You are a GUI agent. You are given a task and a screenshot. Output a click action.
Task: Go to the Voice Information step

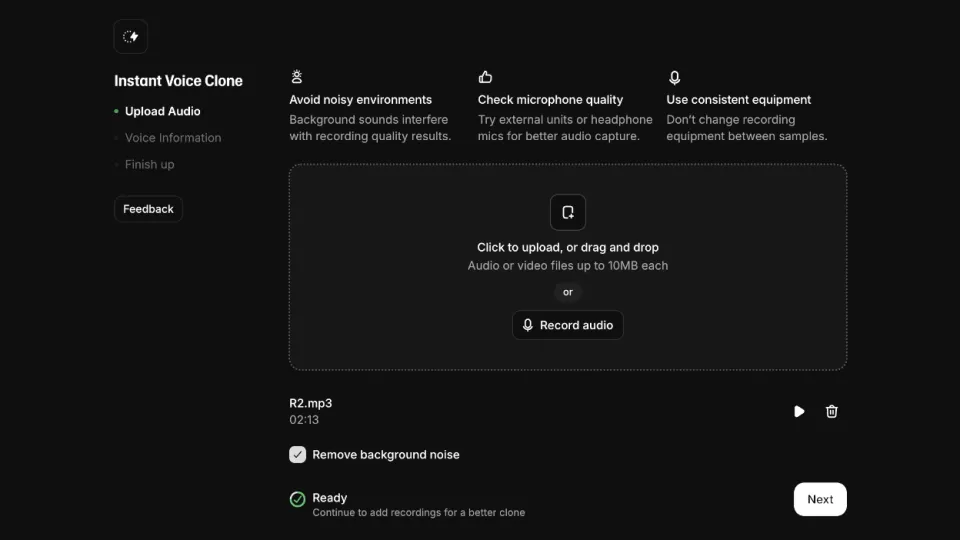(173, 138)
